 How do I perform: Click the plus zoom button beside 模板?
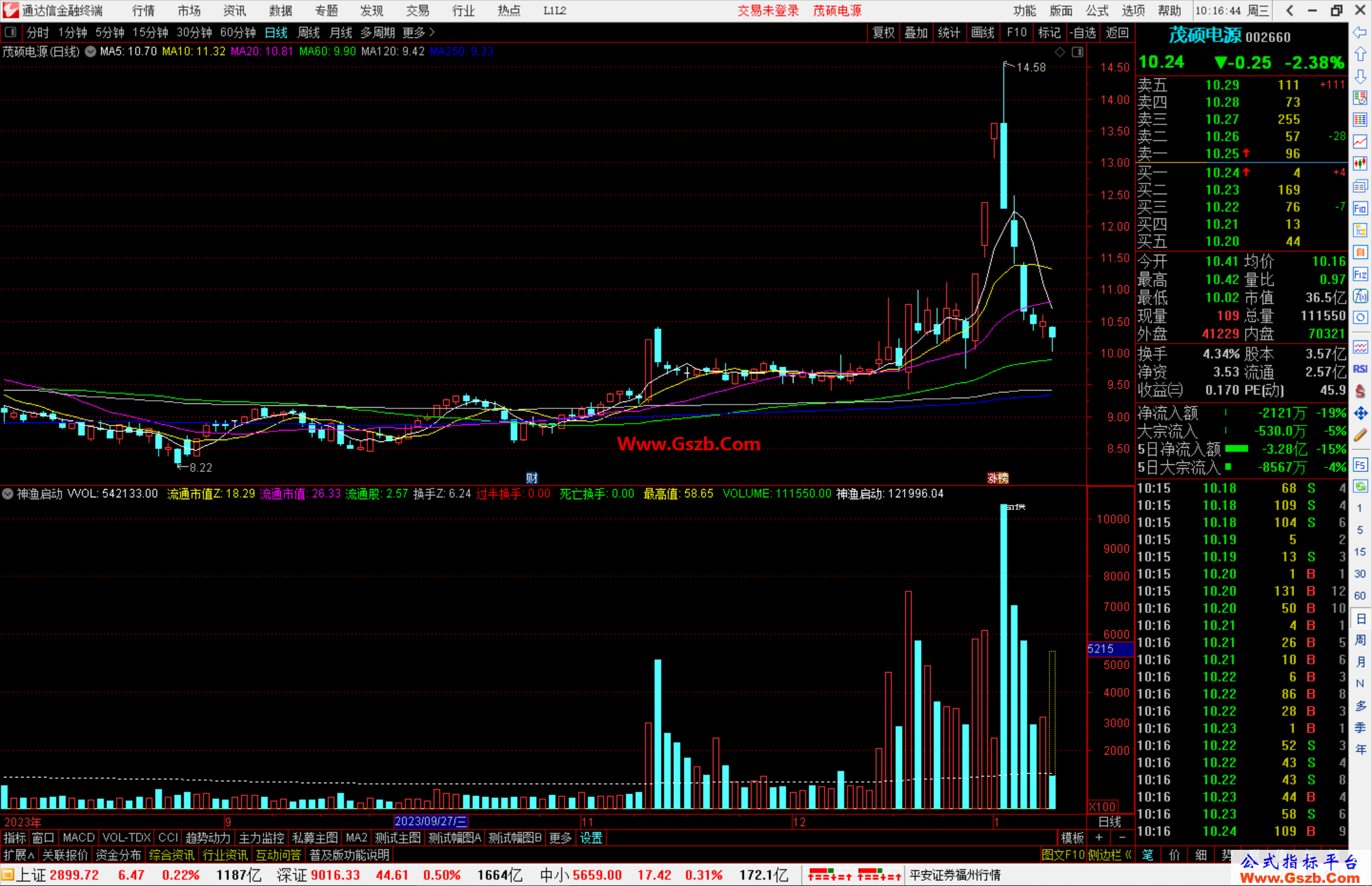click(x=1099, y=838)
